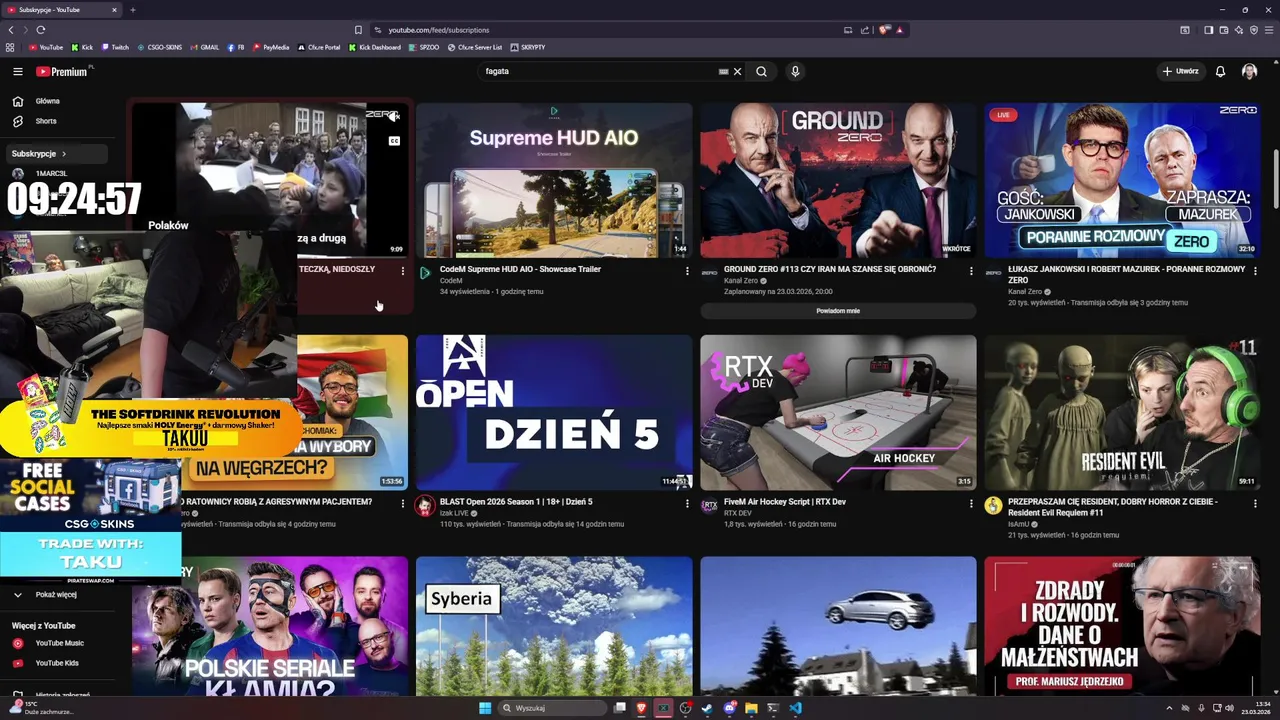Toggle the browser sidebar panel icon
The image size is (1280, 720).
coord(1208,30)
